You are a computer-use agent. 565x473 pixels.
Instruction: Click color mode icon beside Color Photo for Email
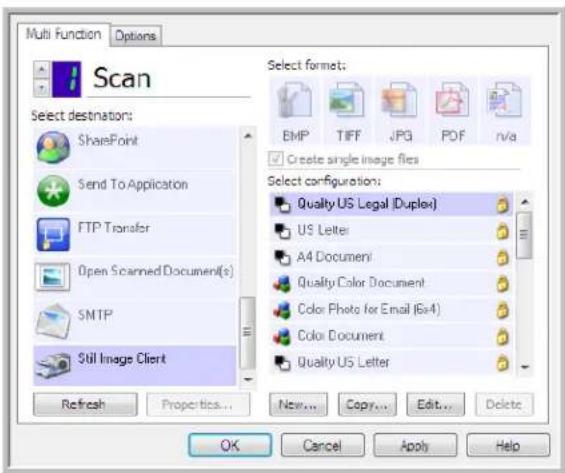pyautogui.click(x=282, y=310)
